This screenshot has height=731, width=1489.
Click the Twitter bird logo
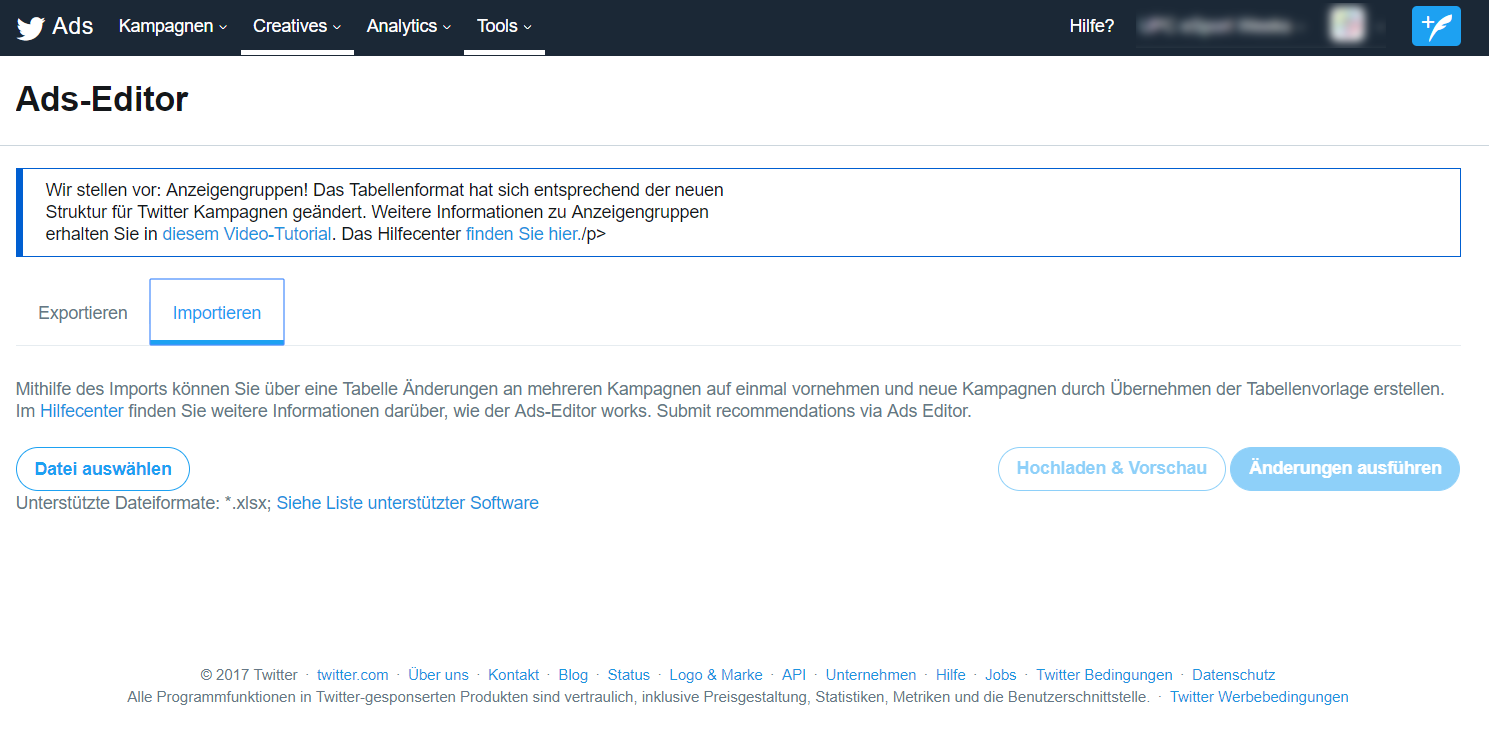[30, 27]
